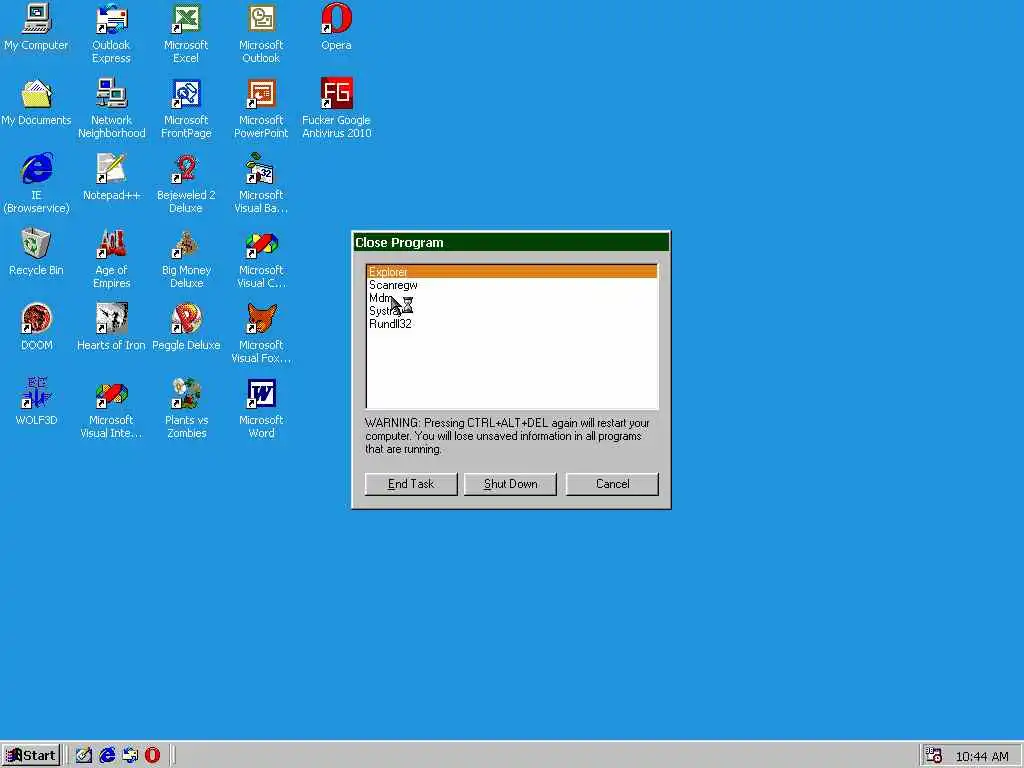This screenshot has width=1024, height=768.
Task: Select Scanregw in the task list
Action: click(512, 285)
